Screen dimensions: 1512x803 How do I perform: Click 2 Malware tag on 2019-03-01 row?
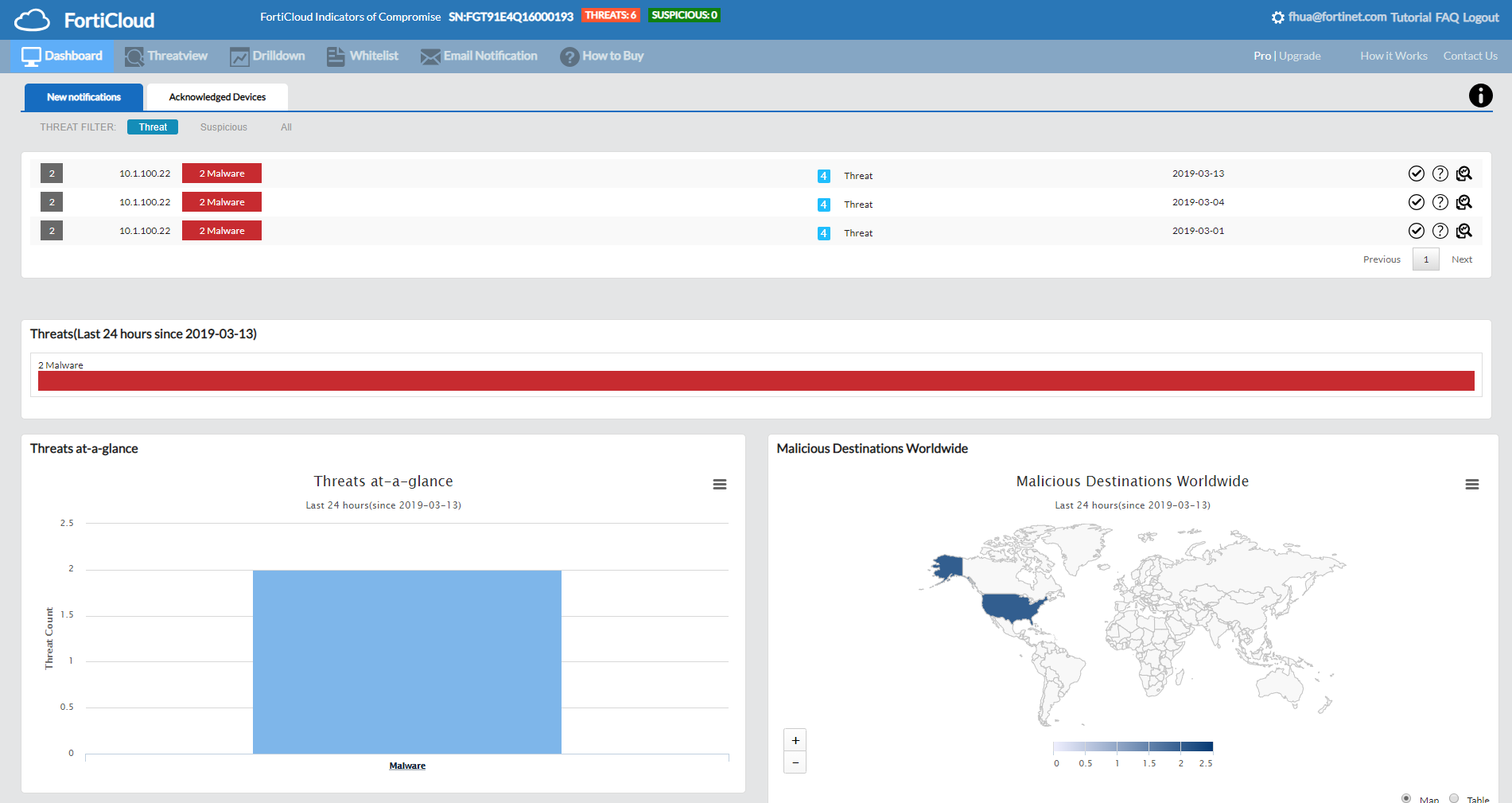click(222, 231)
